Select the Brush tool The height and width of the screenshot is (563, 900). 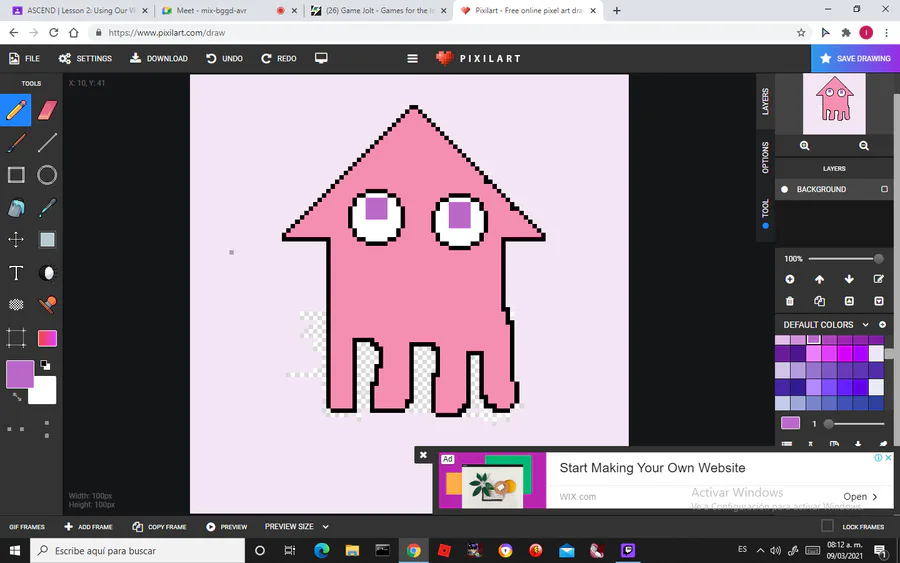click(x=16, y=142)
